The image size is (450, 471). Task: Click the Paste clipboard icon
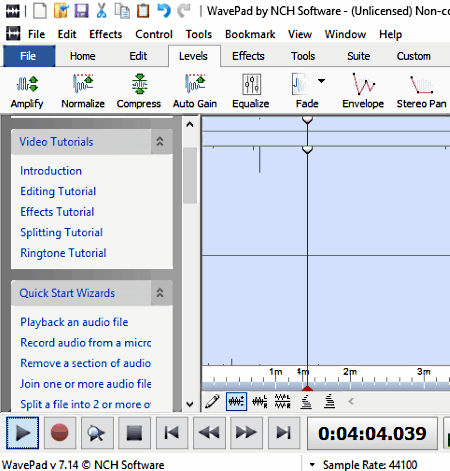[x=143, y=11]
